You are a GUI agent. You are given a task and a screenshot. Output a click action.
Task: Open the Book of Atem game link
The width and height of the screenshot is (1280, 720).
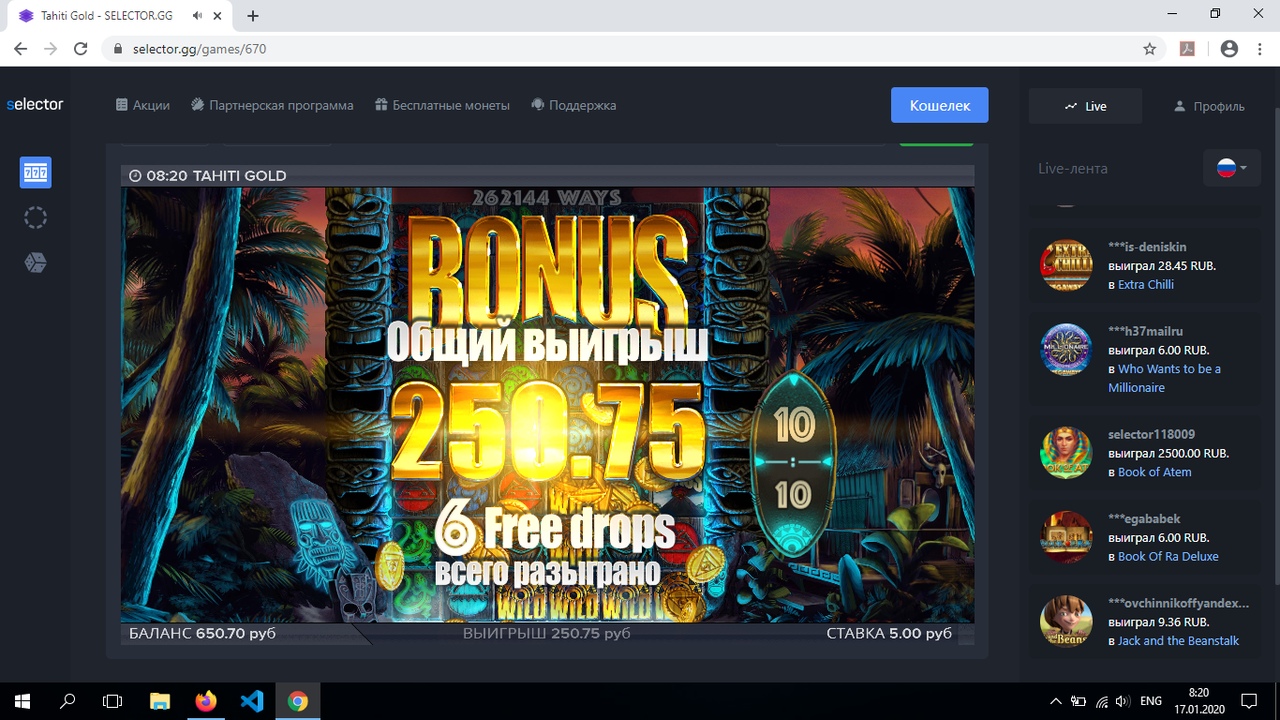point(1154,472)
